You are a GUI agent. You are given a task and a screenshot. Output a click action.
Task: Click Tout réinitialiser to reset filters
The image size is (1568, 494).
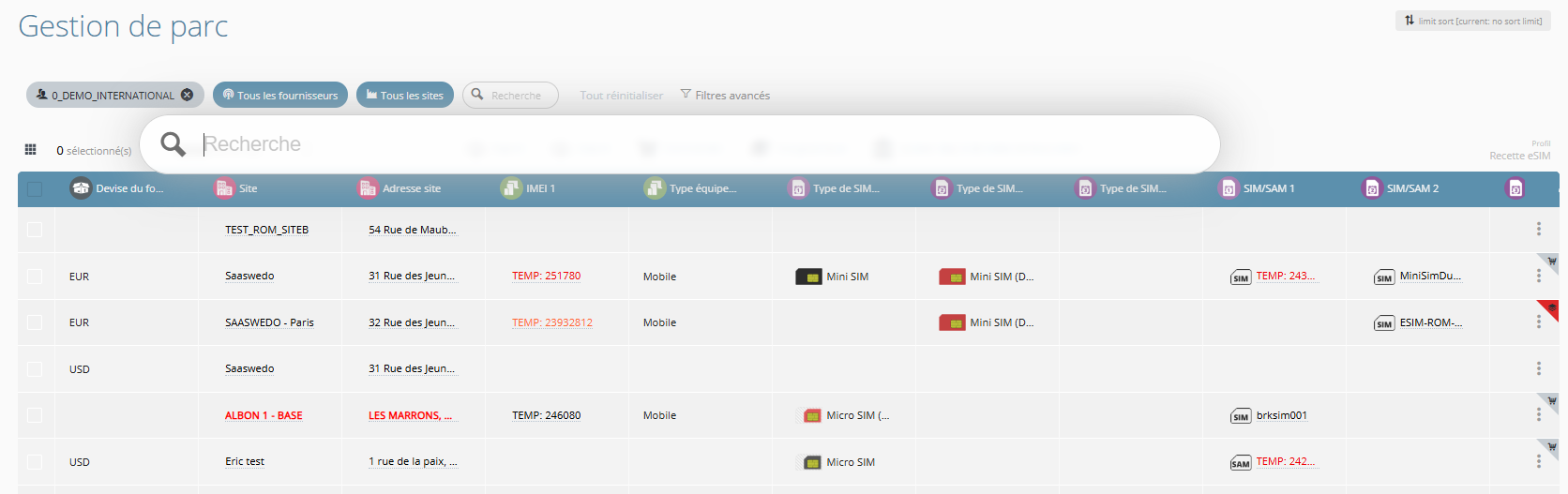pyautogui.click(x=621, y=96)
